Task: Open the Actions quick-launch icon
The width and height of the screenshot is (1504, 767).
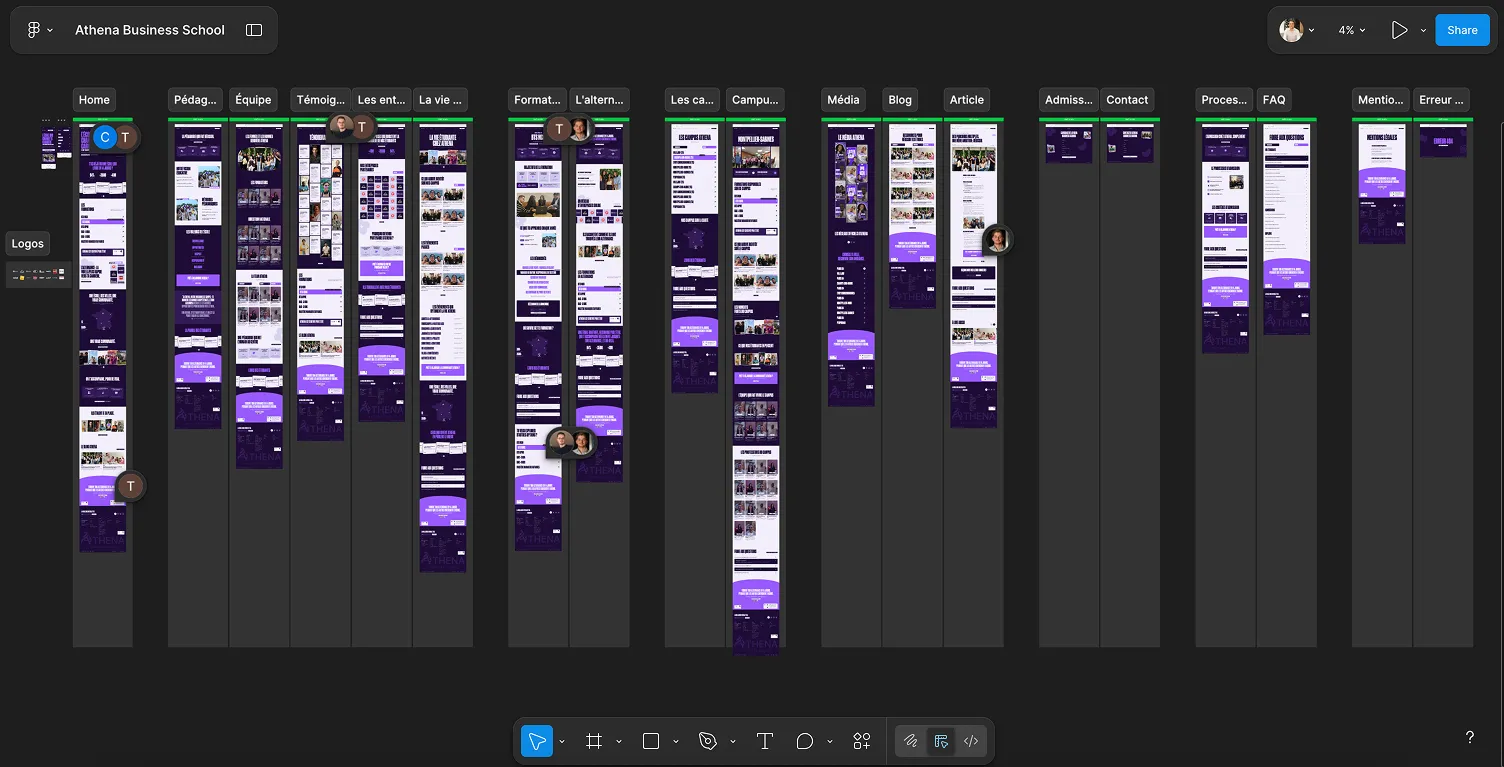Action: (x=861, y=741)
